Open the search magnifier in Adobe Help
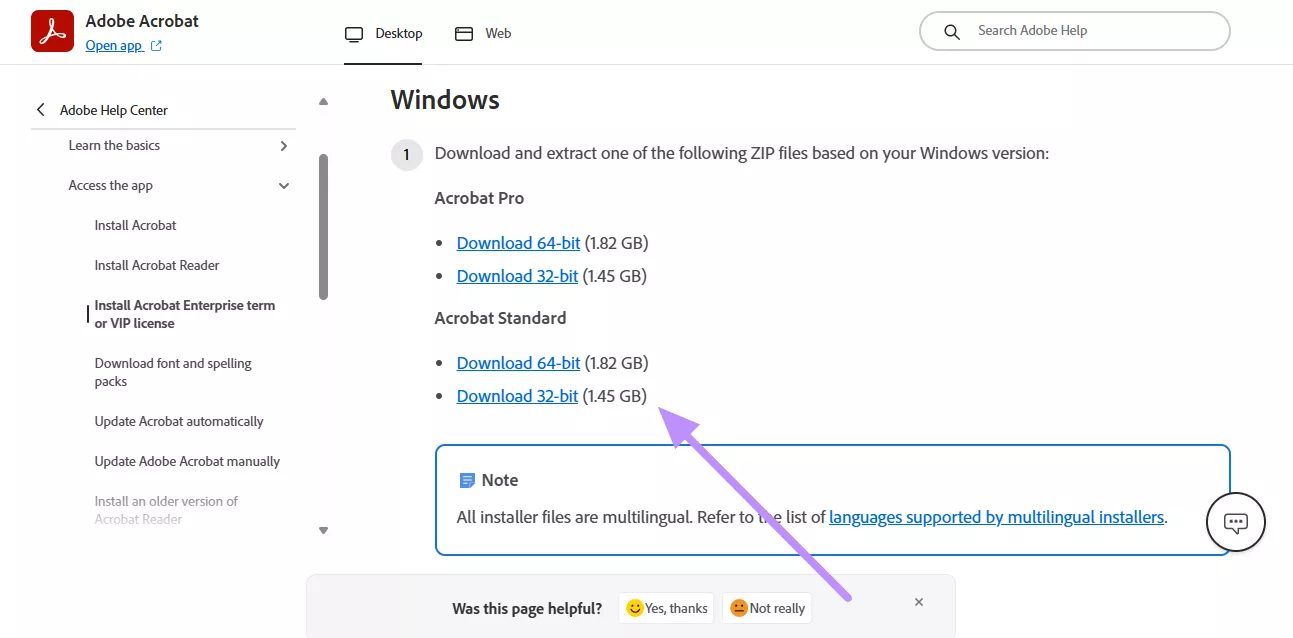This screenshot has width=1293, height=638. [x=950, y=31]
